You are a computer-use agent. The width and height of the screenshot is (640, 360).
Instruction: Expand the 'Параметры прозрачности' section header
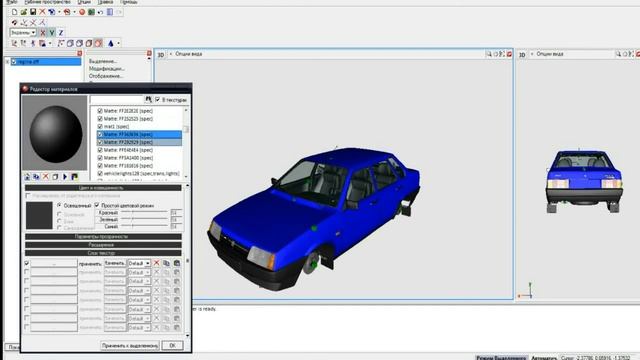[103, 237]
